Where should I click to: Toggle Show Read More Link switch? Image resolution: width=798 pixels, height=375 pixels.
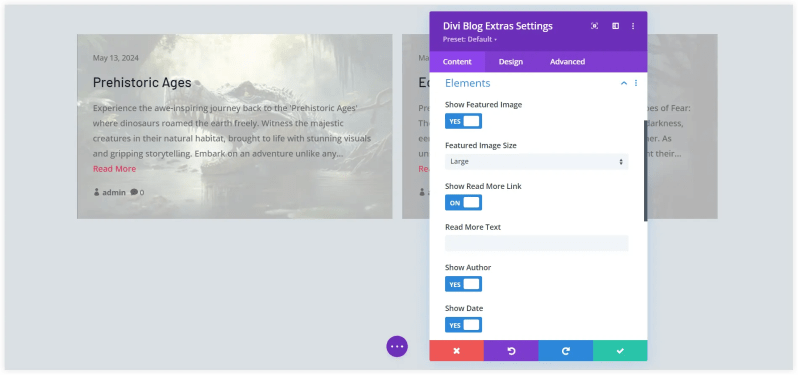click(x=463, y=203)
